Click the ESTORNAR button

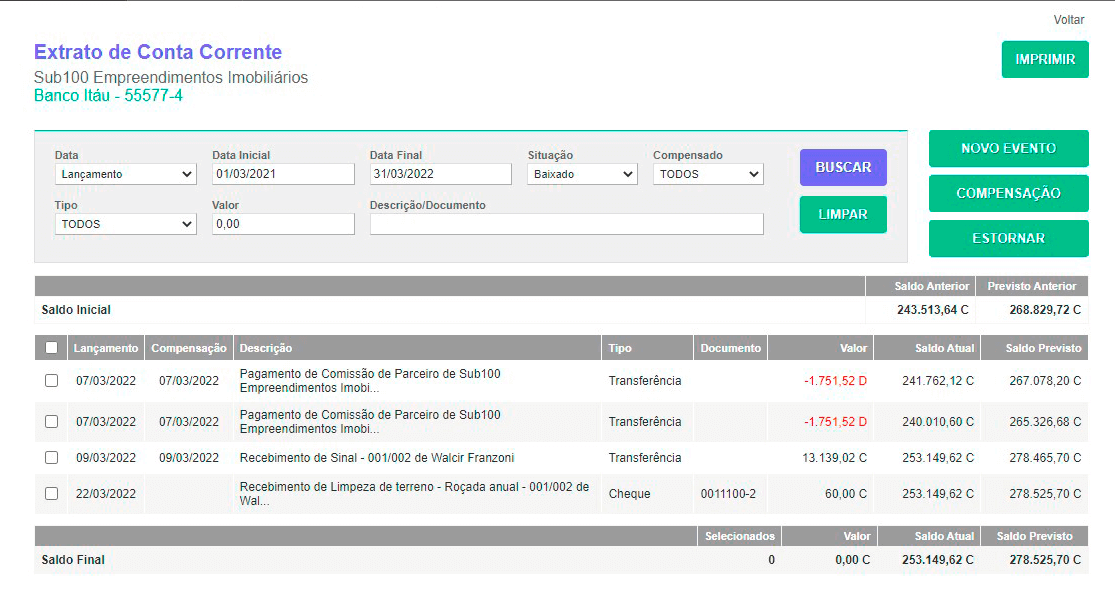pos(1008,238)
